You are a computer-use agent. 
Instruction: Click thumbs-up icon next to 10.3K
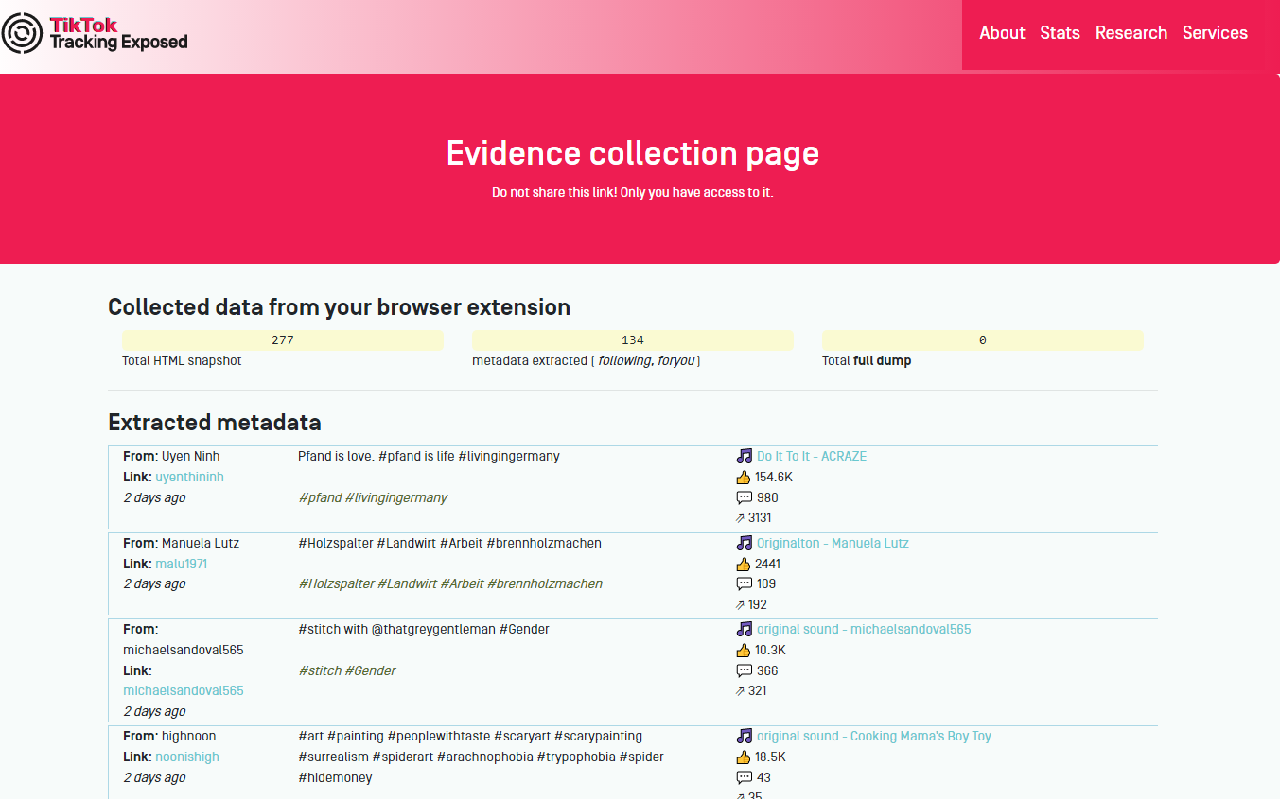pos(743,650)
